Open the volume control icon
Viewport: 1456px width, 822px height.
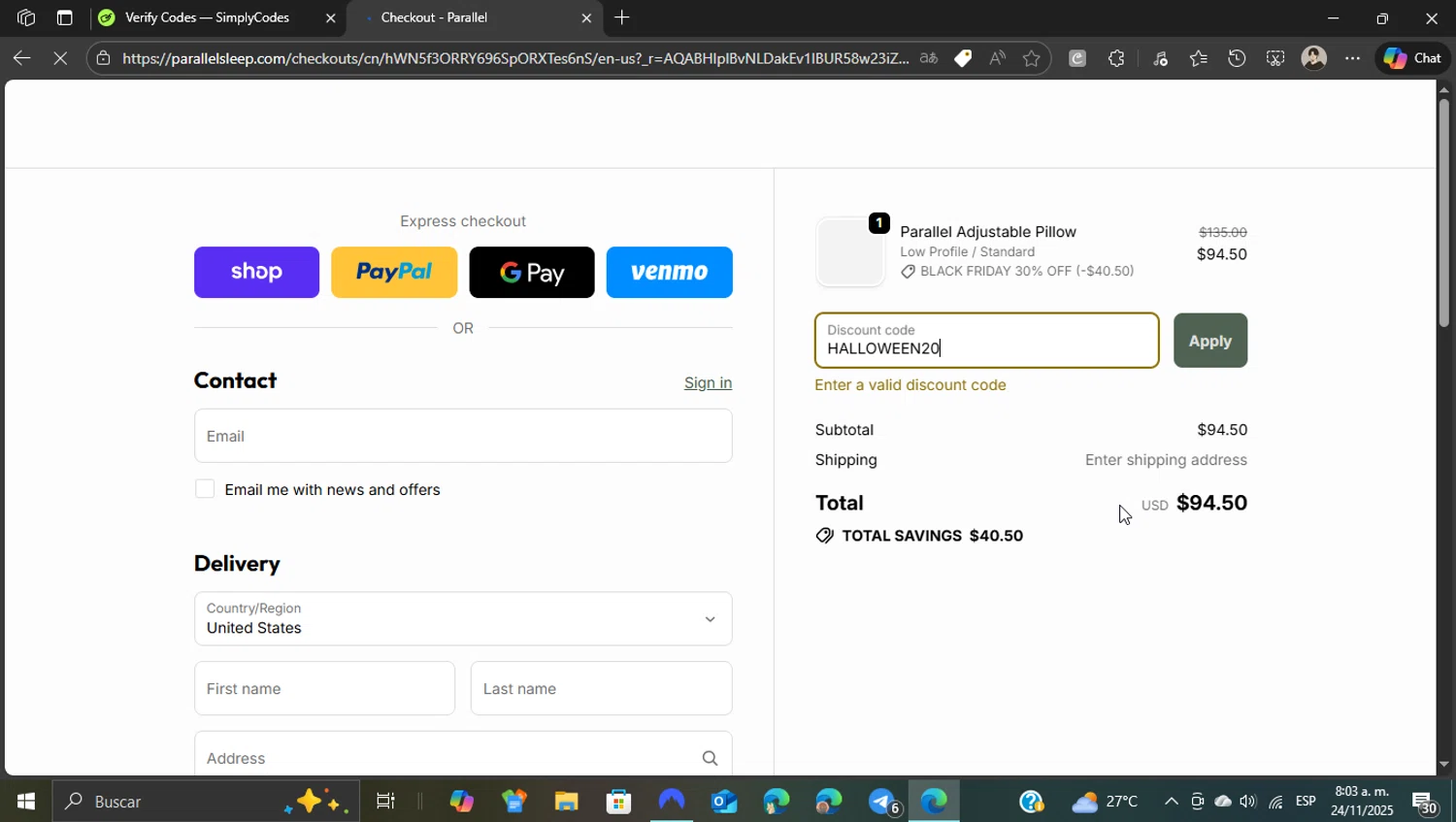(1248, 802)
